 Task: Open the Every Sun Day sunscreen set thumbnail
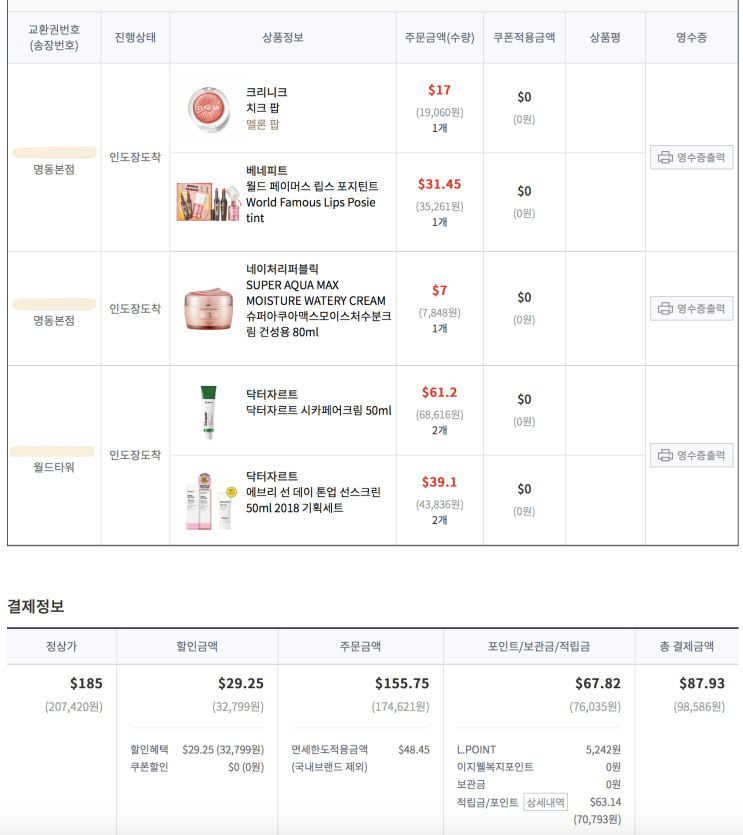(208, 500)
